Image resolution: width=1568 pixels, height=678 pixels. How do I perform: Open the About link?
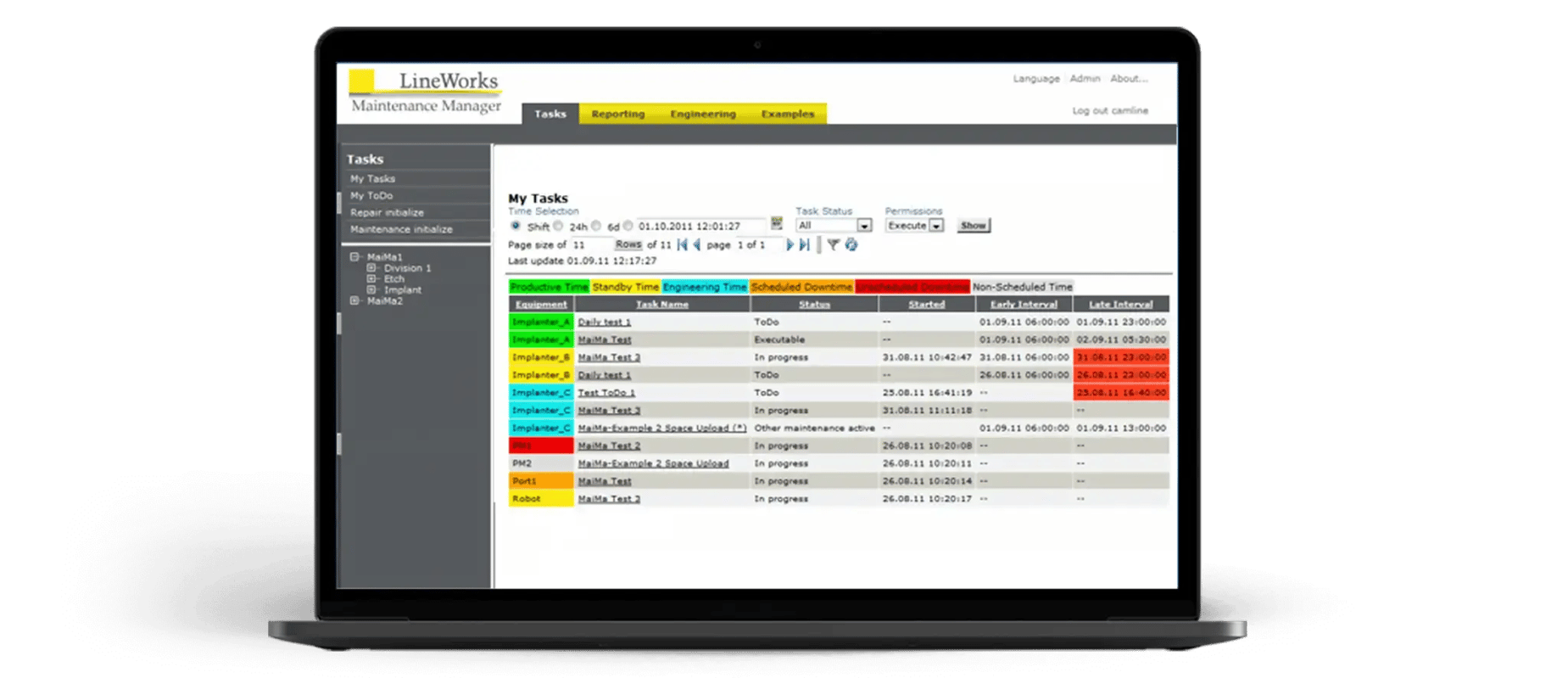[x=1129, y=78]
